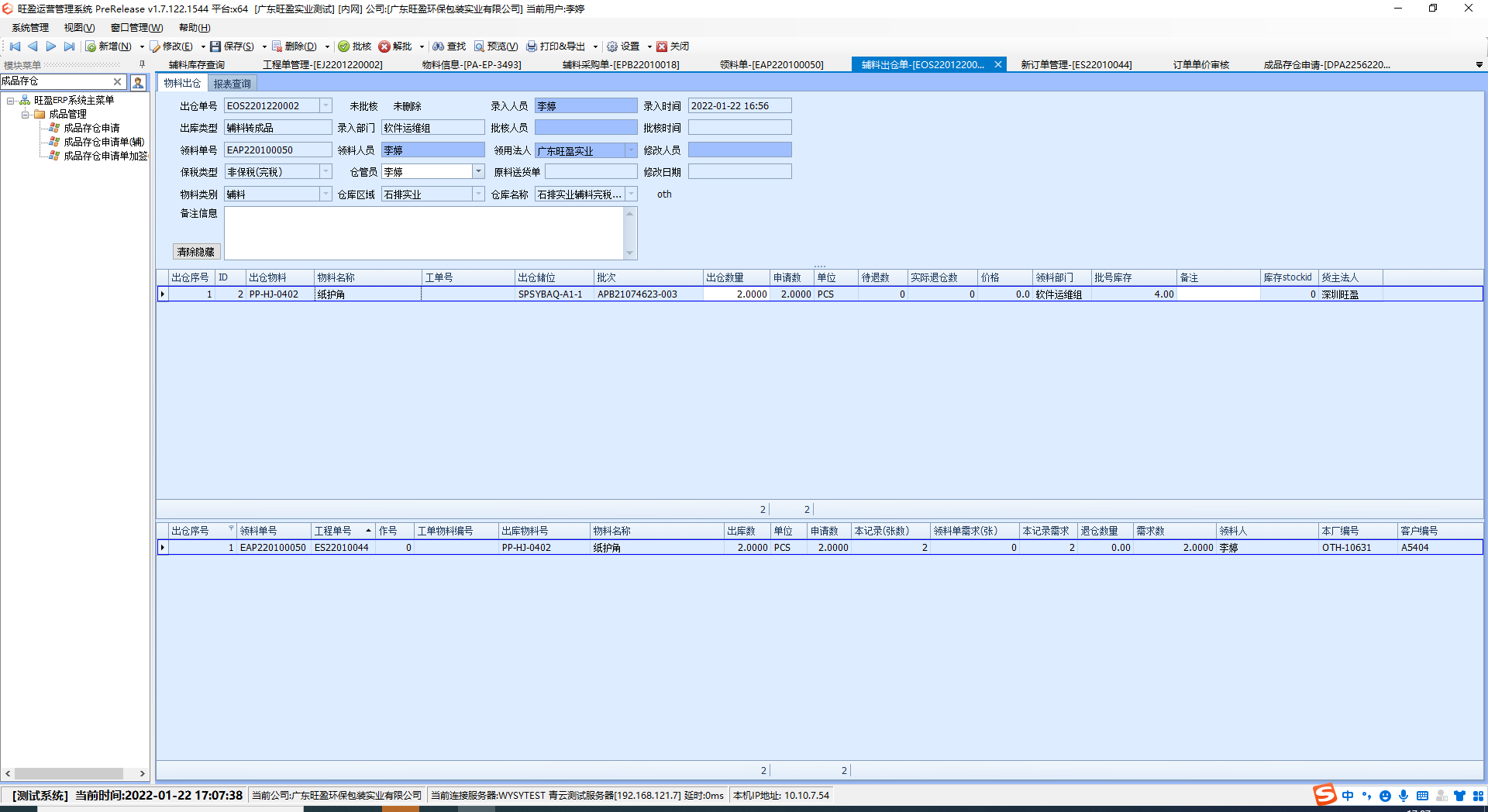This screenshot has height=812, width=1488.
Task: Open the 新增(N) dropdown arrow
Action: (x=142, y=46)
